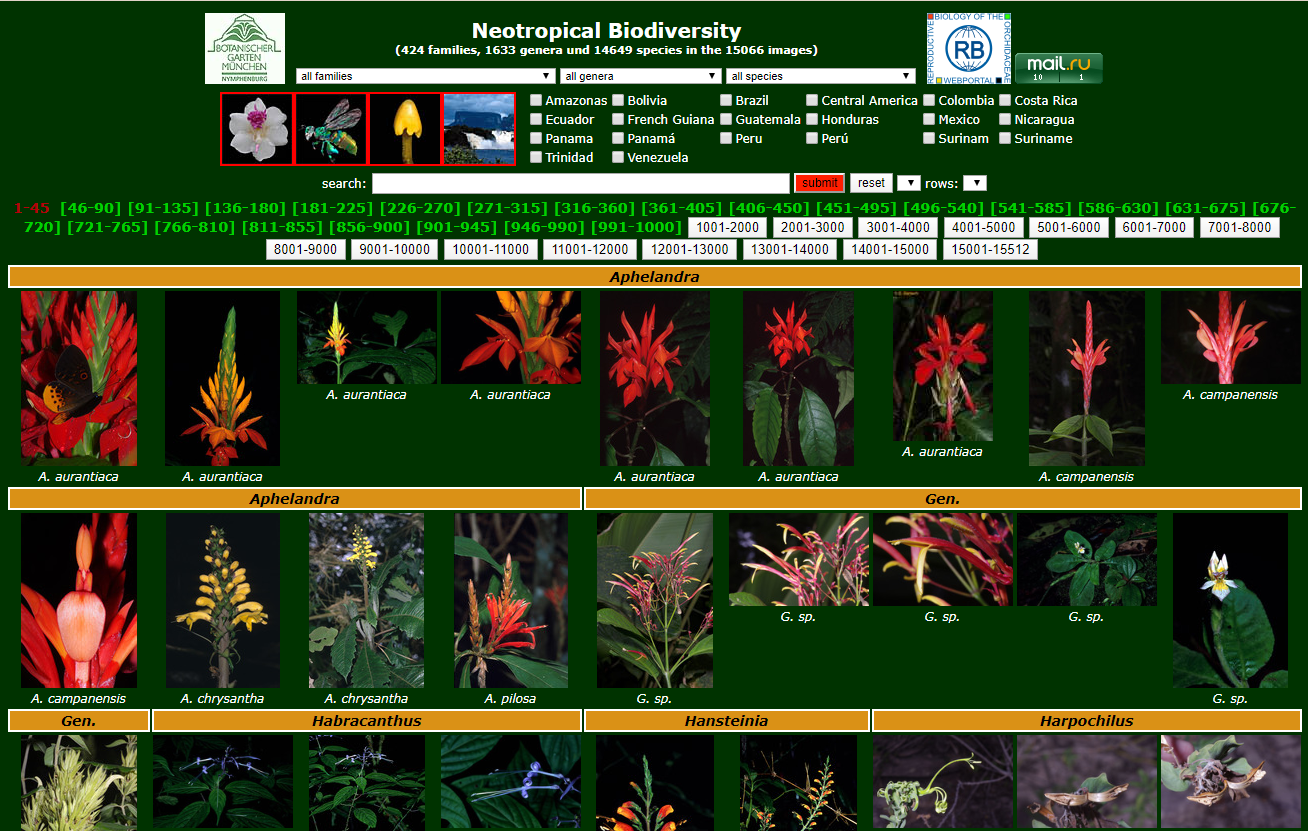Click the 1001-2000 range button

[x=728, y=227]
